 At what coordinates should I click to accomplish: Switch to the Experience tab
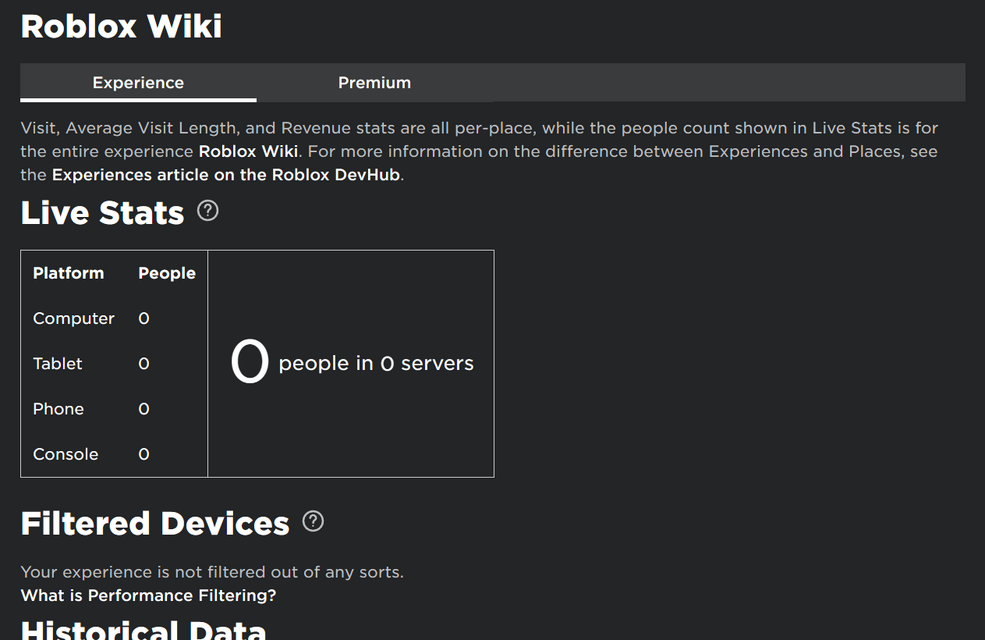(x=138, y=83)
